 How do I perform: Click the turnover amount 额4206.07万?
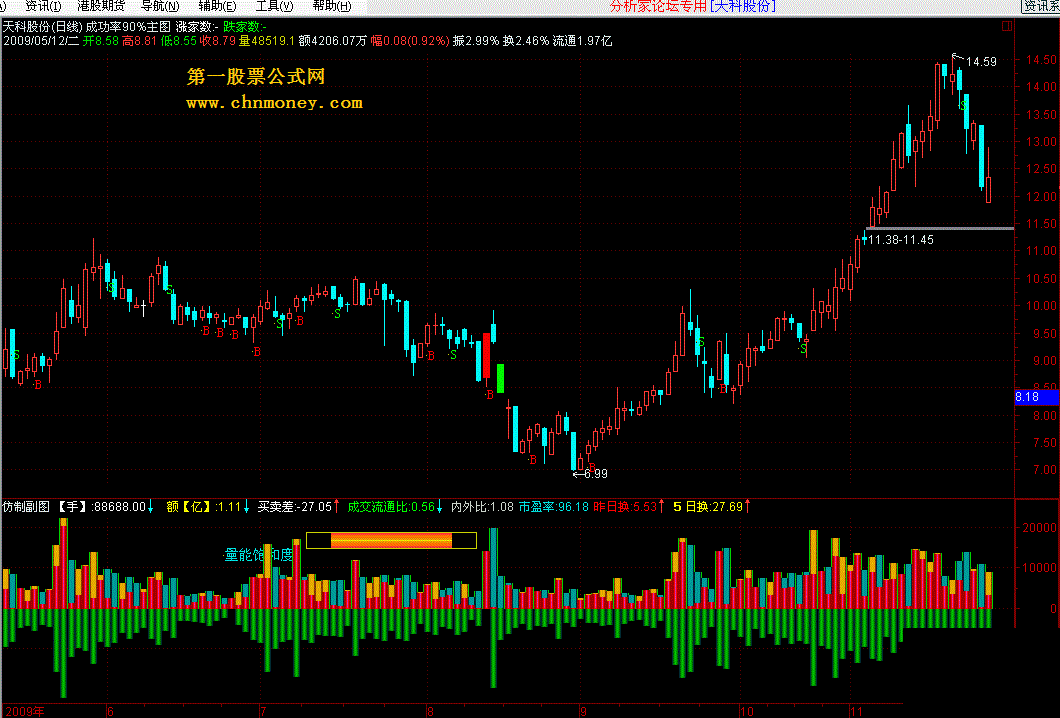tap(333, 41)
